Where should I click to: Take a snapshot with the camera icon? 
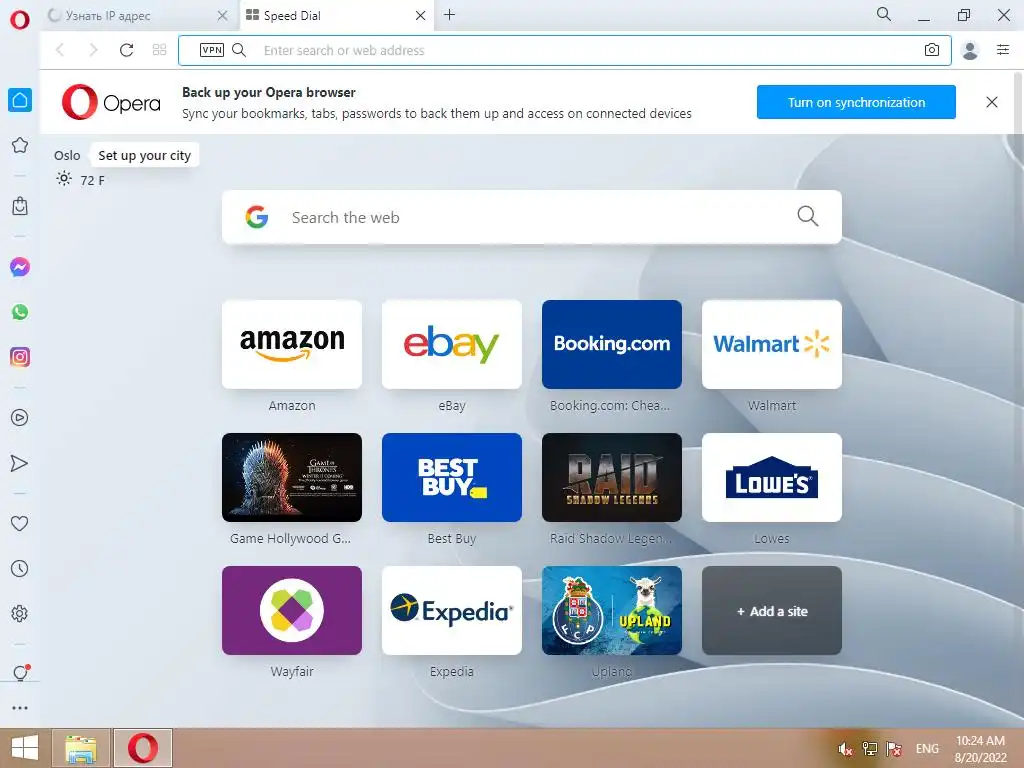point(932,50)
